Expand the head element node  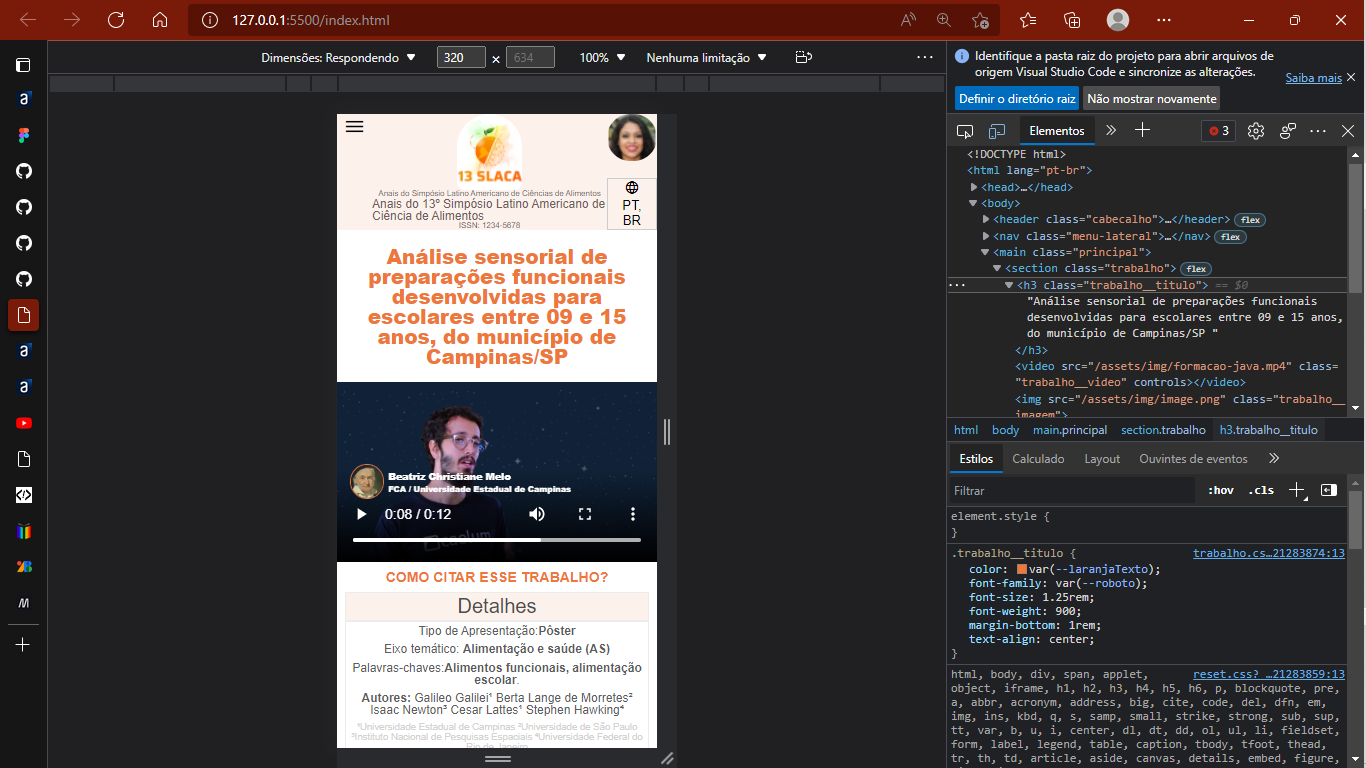974,187
